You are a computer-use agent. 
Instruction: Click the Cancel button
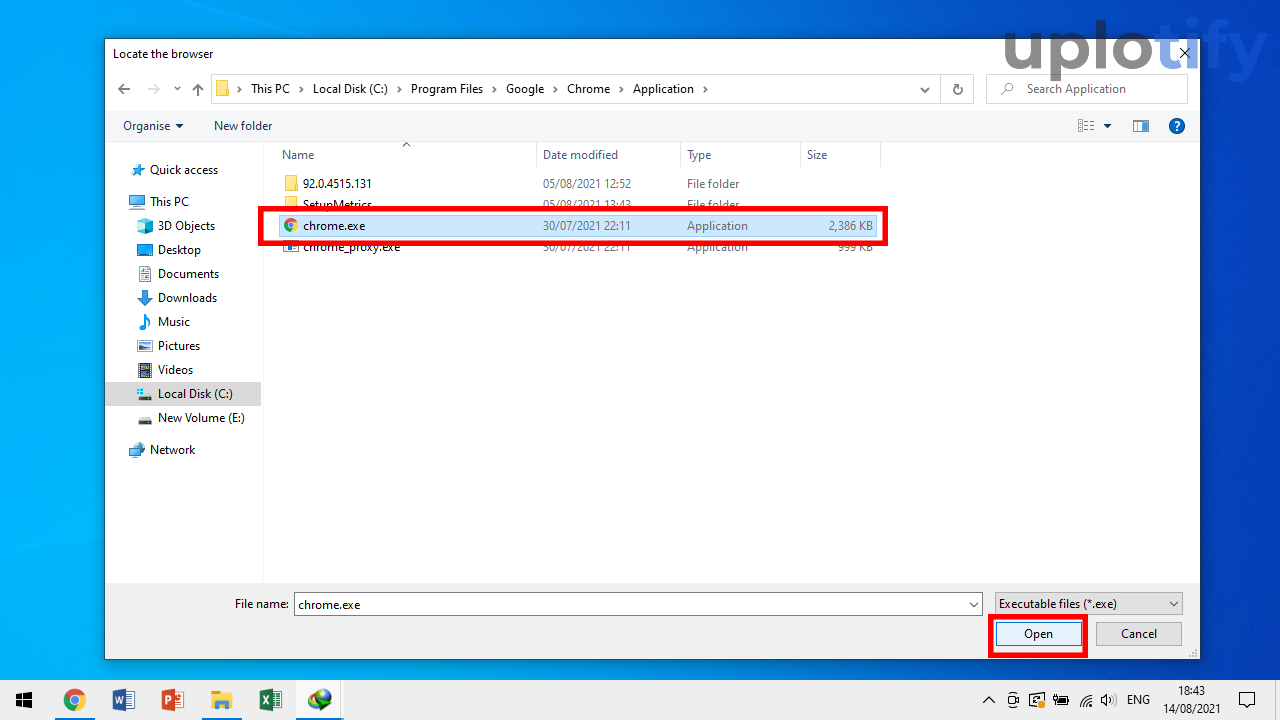pos(1139,634)
